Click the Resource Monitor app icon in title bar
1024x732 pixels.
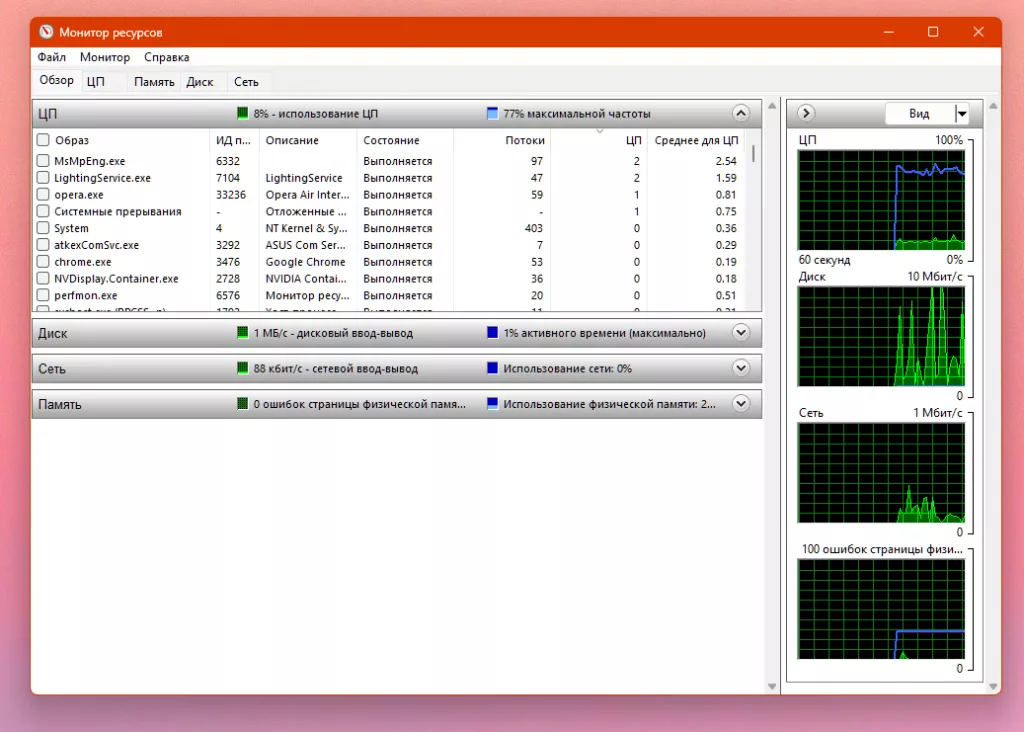pos(45,33)
